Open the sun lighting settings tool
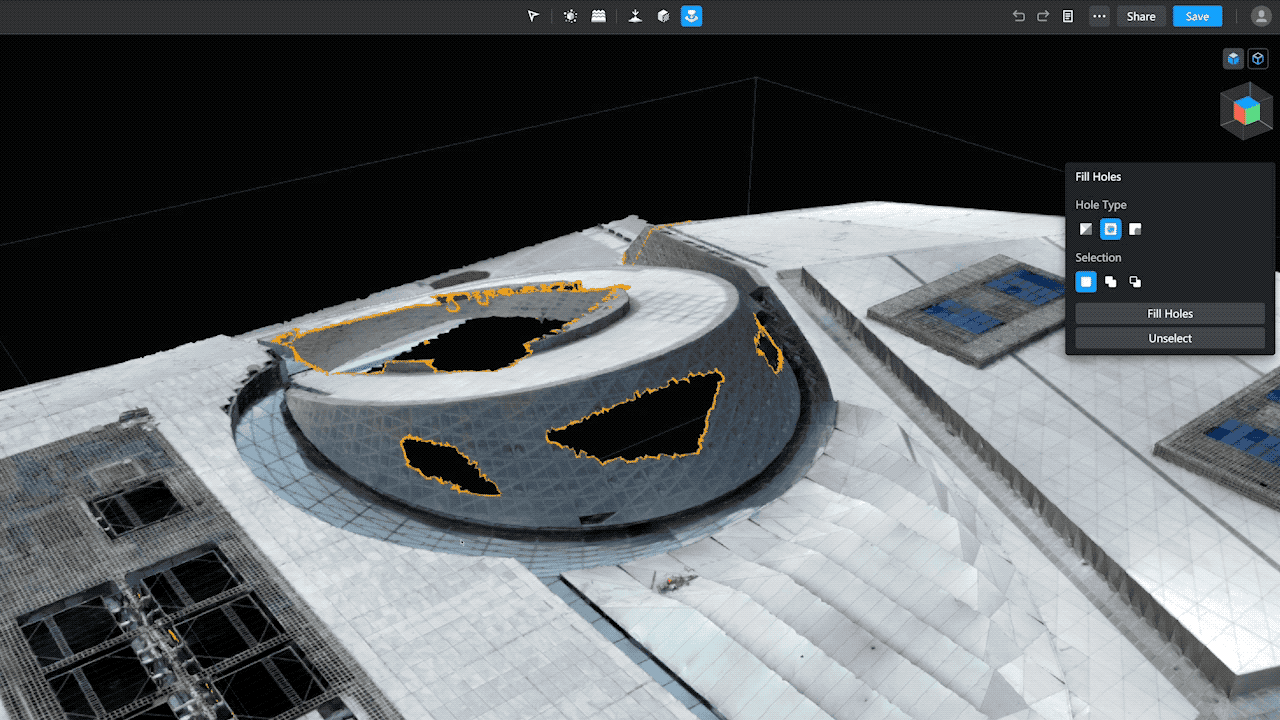 tap(570, 16)
